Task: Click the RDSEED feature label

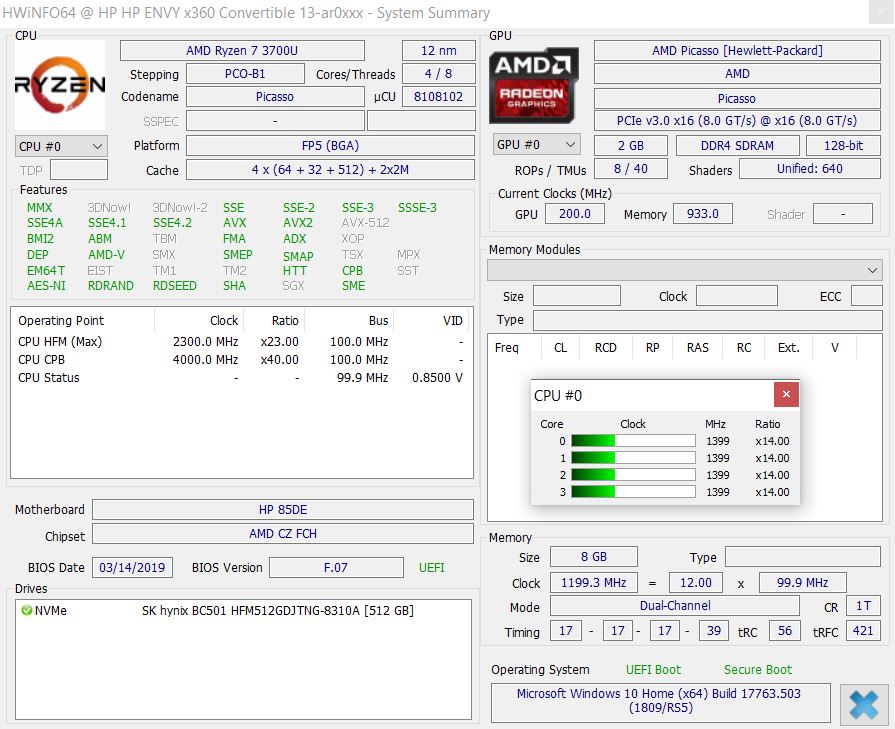Action: (175, 285)
